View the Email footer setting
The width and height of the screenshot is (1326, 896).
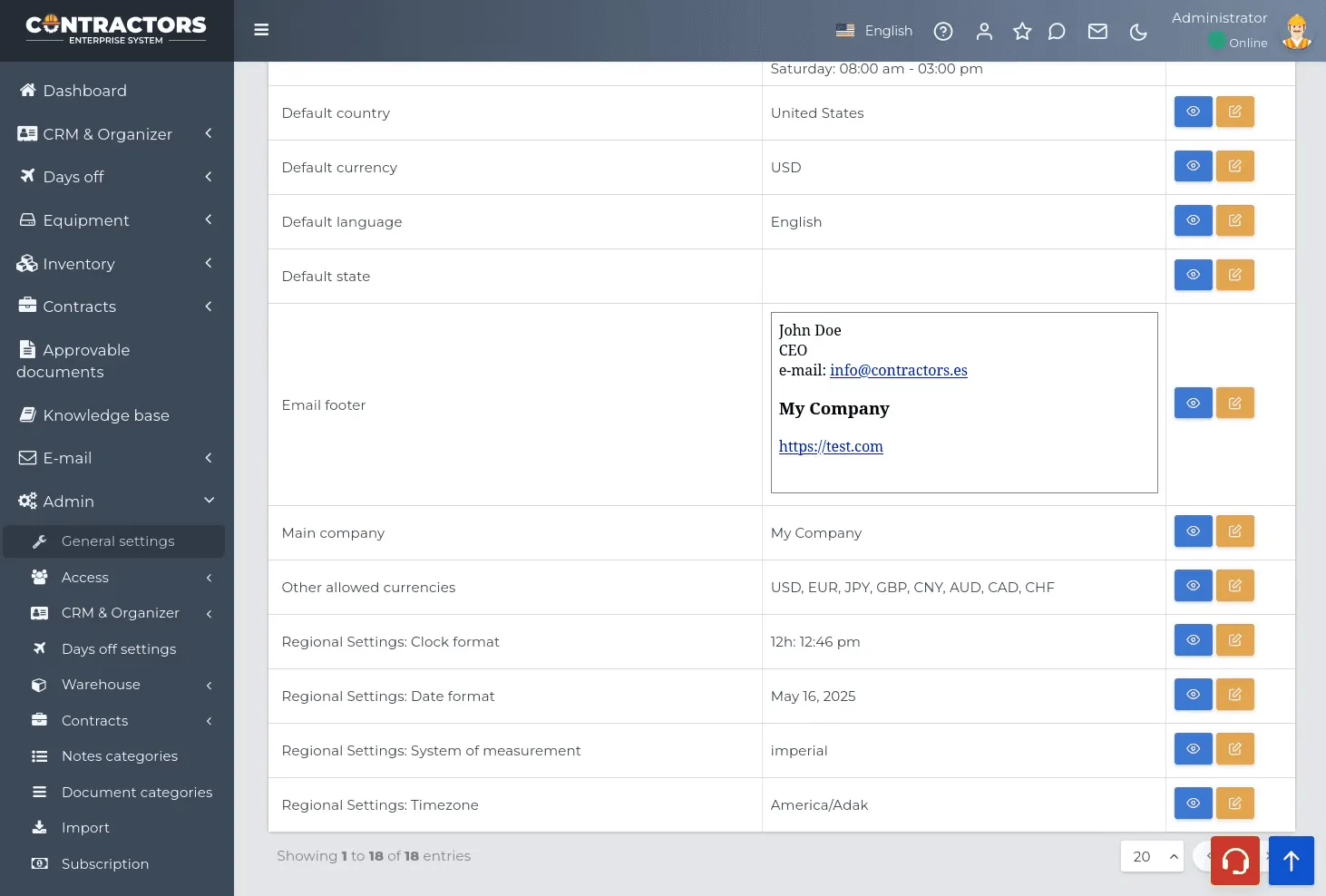pos(1194,404)
